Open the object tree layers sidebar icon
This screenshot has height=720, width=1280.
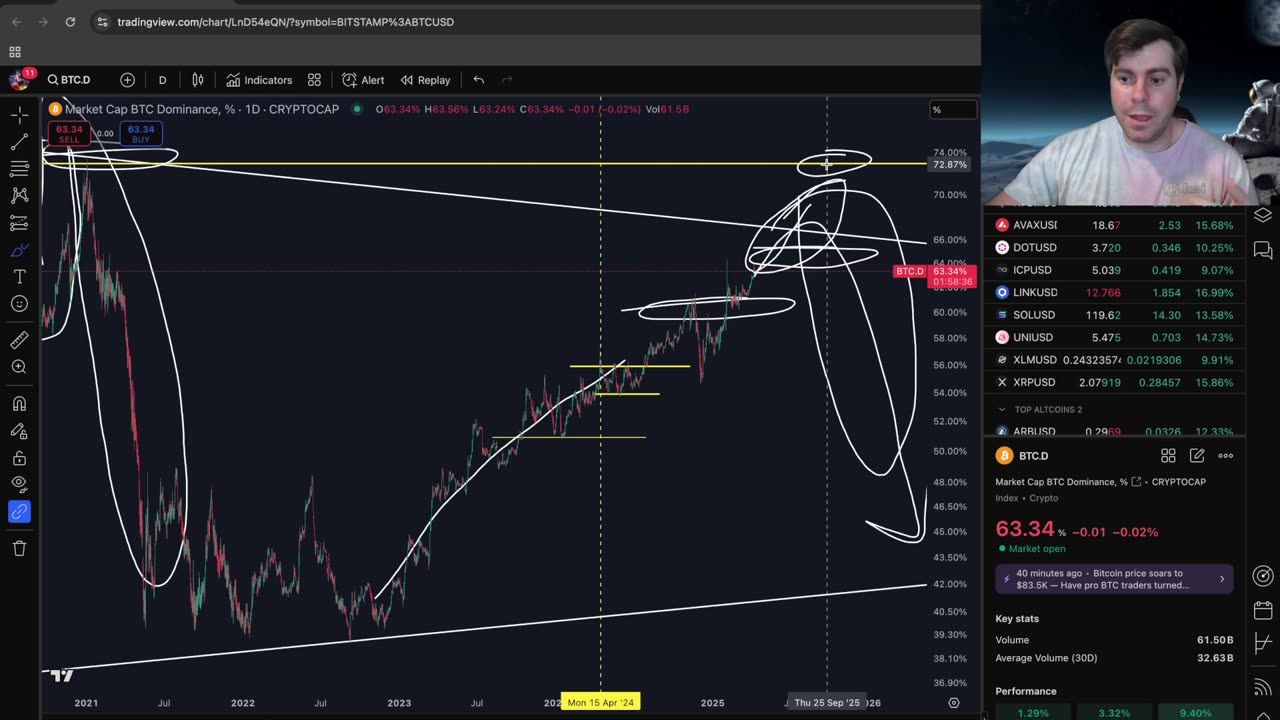1263,215
